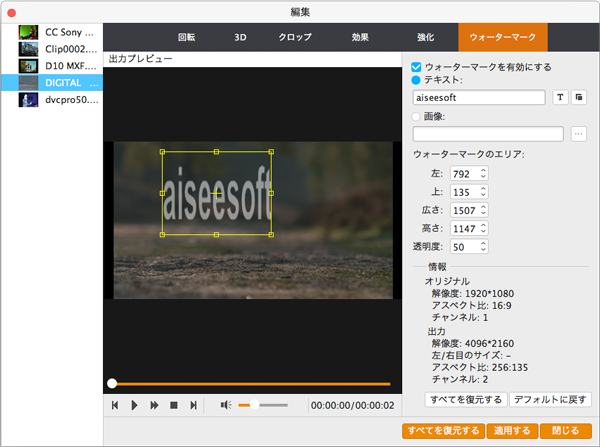Click the orange すべてを復元する button
This screenshot has height=447, width=600.
(x=443, y=431)
